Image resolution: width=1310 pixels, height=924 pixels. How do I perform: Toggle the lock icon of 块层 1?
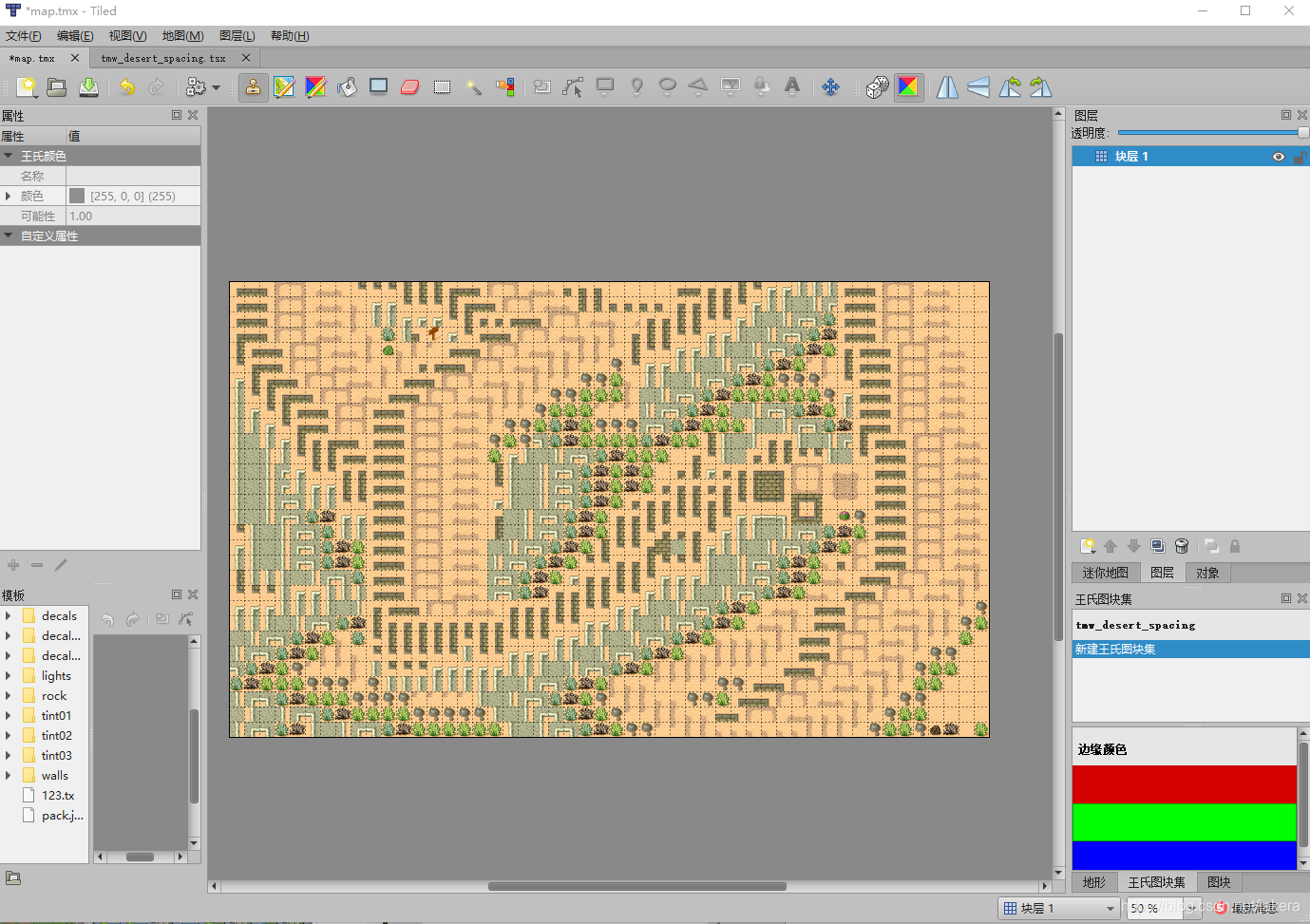[x=1300, y=157]
